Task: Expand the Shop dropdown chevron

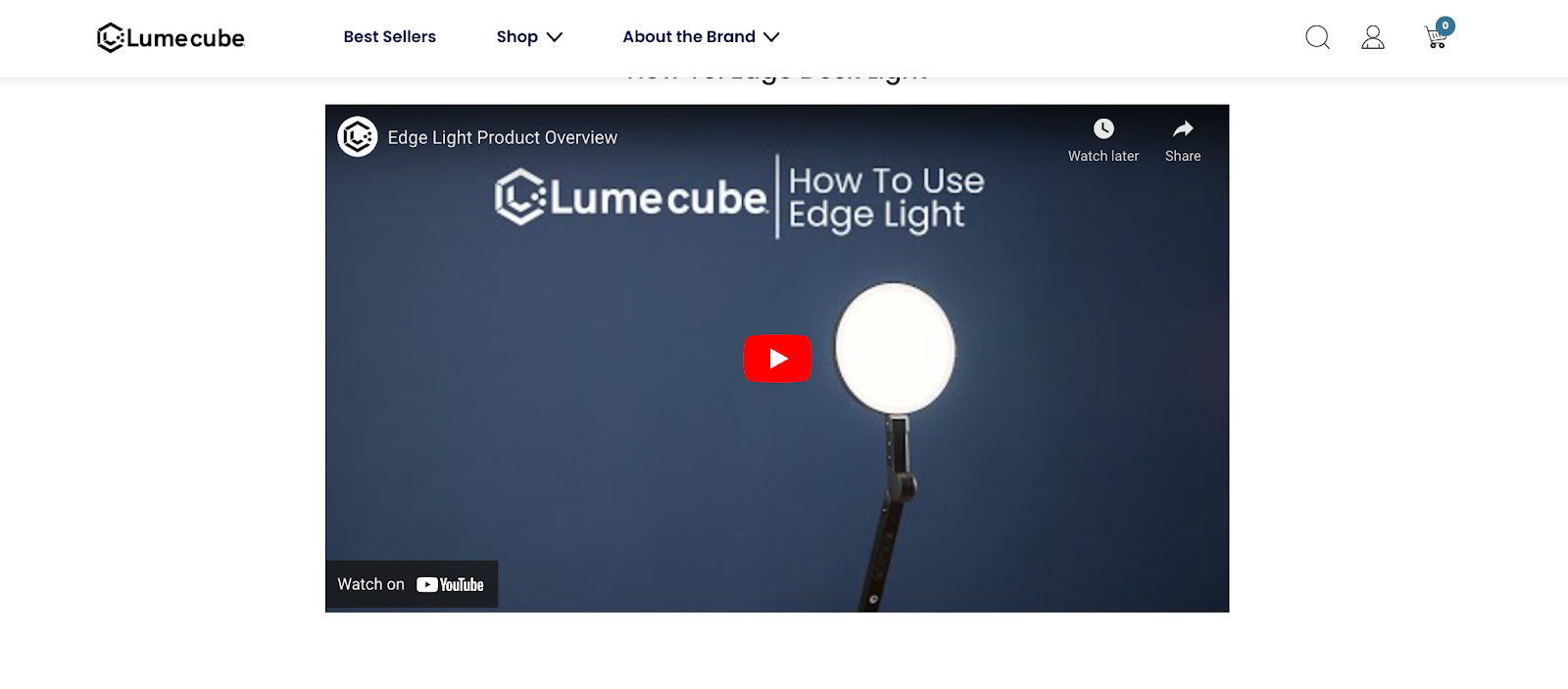Action: (x=554, y=37)
